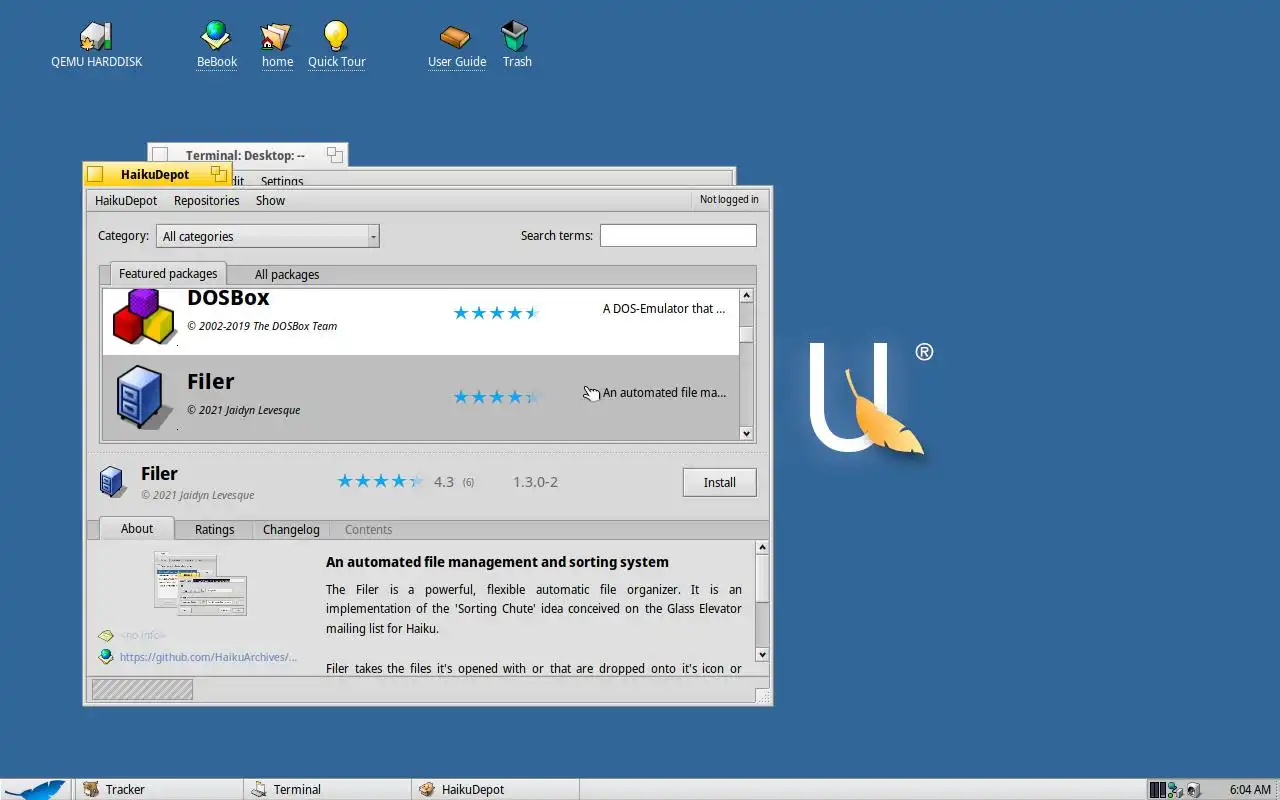The image size is (1280, 800).
Task: Click the Filer star rating in details header
Action: [380, 482]
